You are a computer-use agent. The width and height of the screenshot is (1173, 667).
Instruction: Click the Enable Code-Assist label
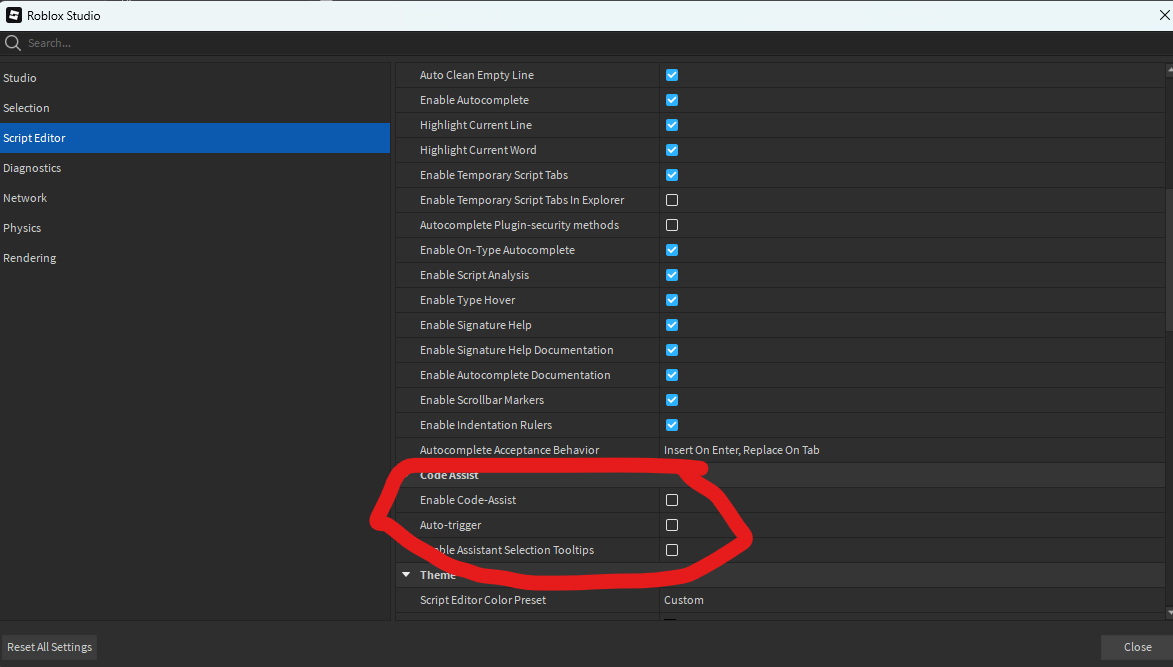[x=468, y=500]
